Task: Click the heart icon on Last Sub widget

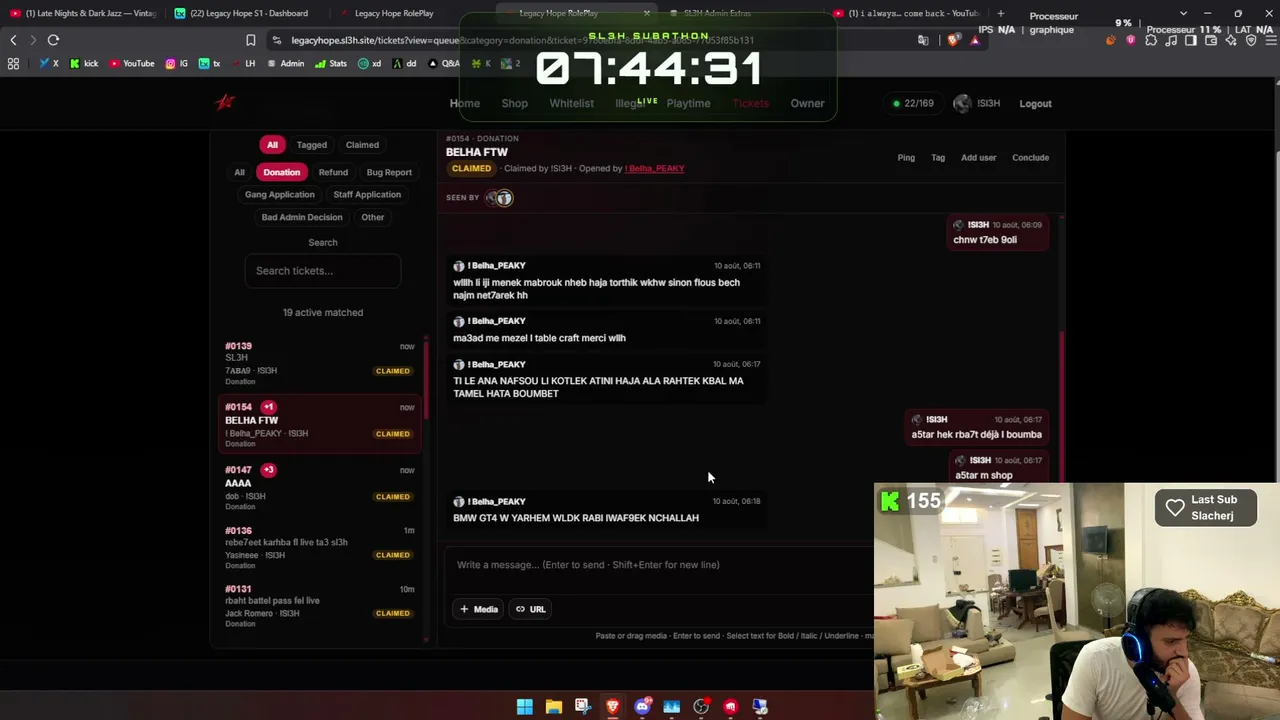Action: point(1175,507)
